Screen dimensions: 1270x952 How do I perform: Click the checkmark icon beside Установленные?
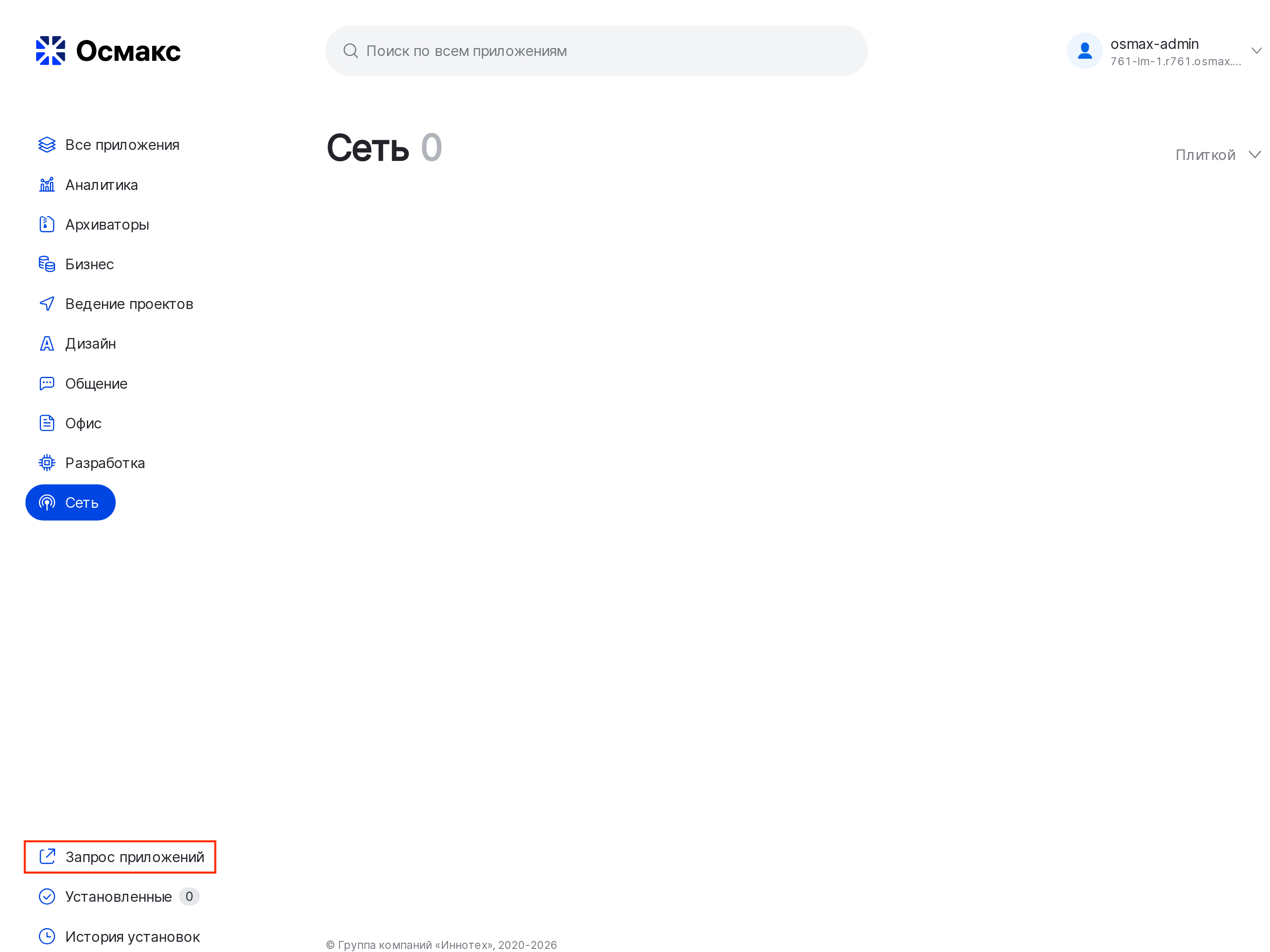pyautogui.click(x=47, y=896)
